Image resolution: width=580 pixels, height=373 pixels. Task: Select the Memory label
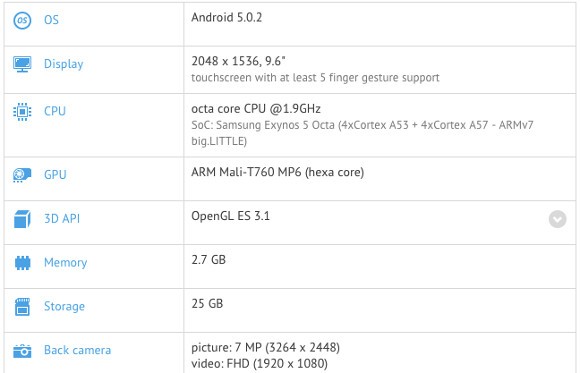(65, 263)
